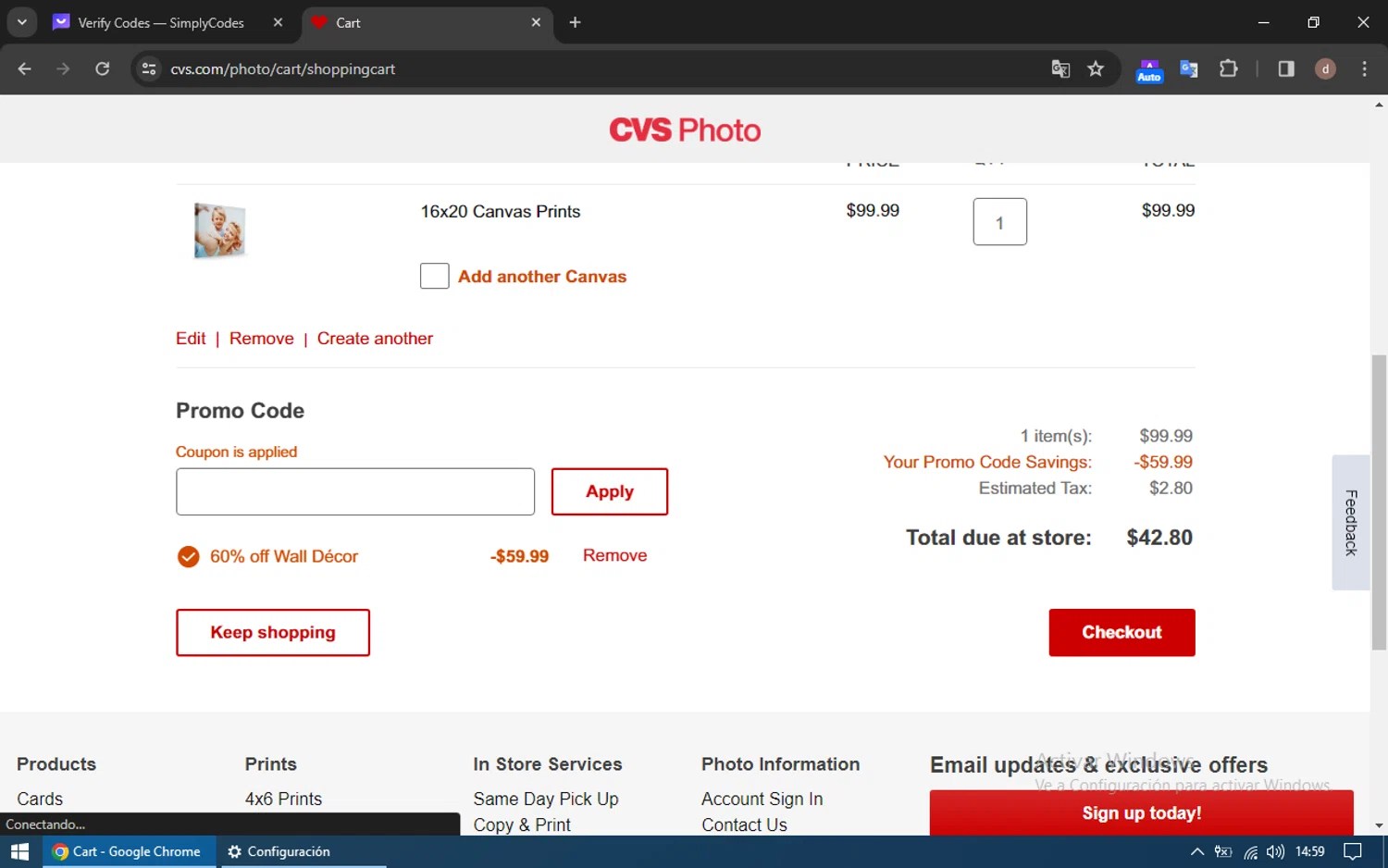1388x868 pixels.
Task: Click Sign up today button
Action: pyautogui.click(x=1142, y=812)
